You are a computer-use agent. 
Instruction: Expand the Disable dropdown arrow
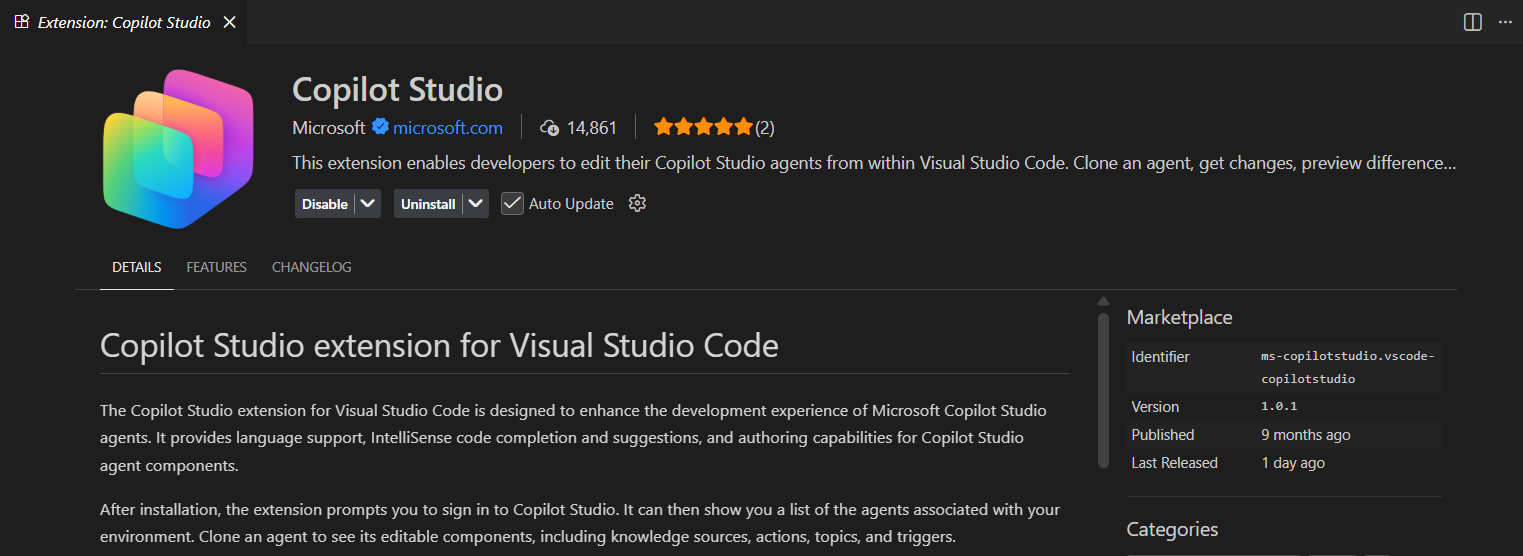pos(368,203)
